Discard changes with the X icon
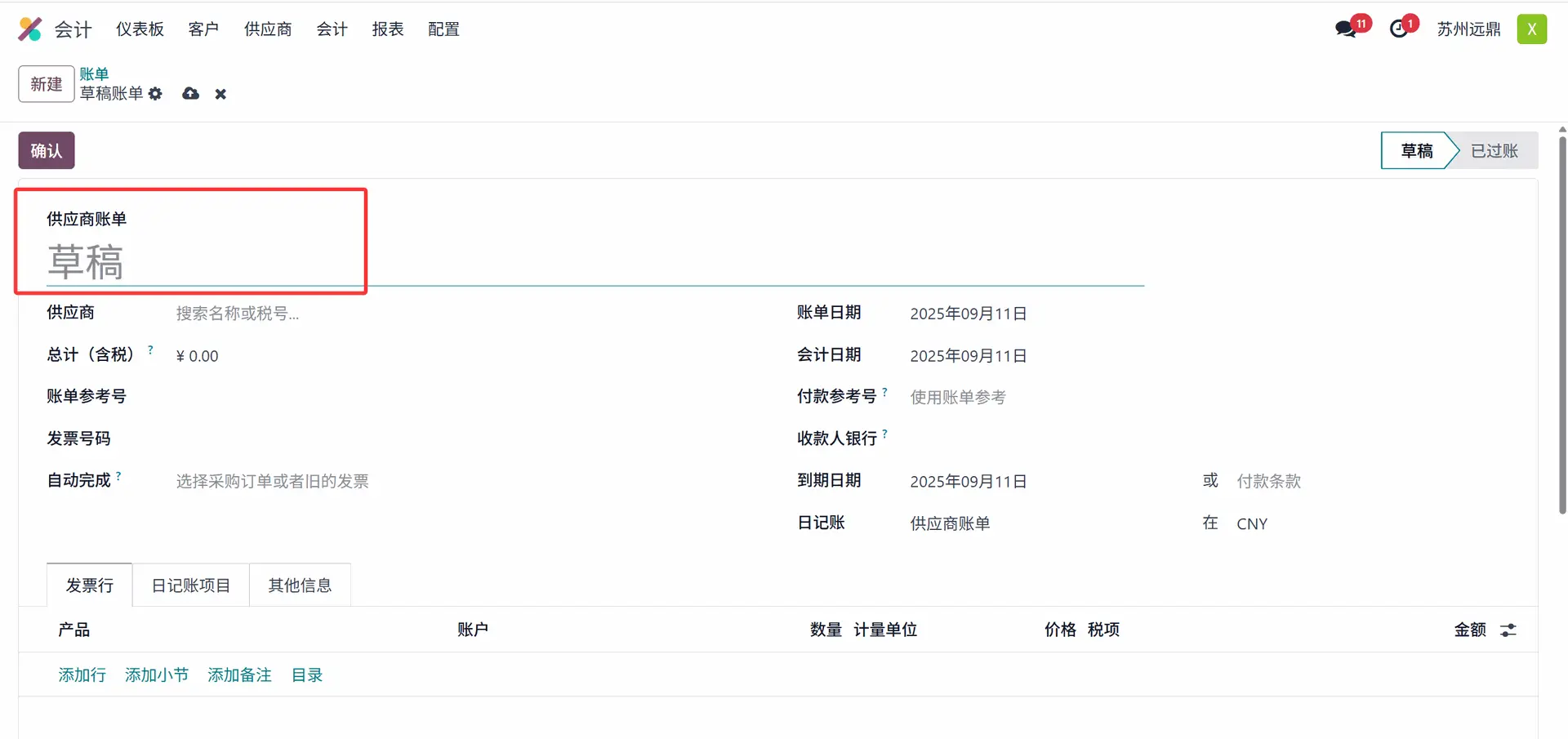The image size is (1568, 739). click(x=220, y=94)
